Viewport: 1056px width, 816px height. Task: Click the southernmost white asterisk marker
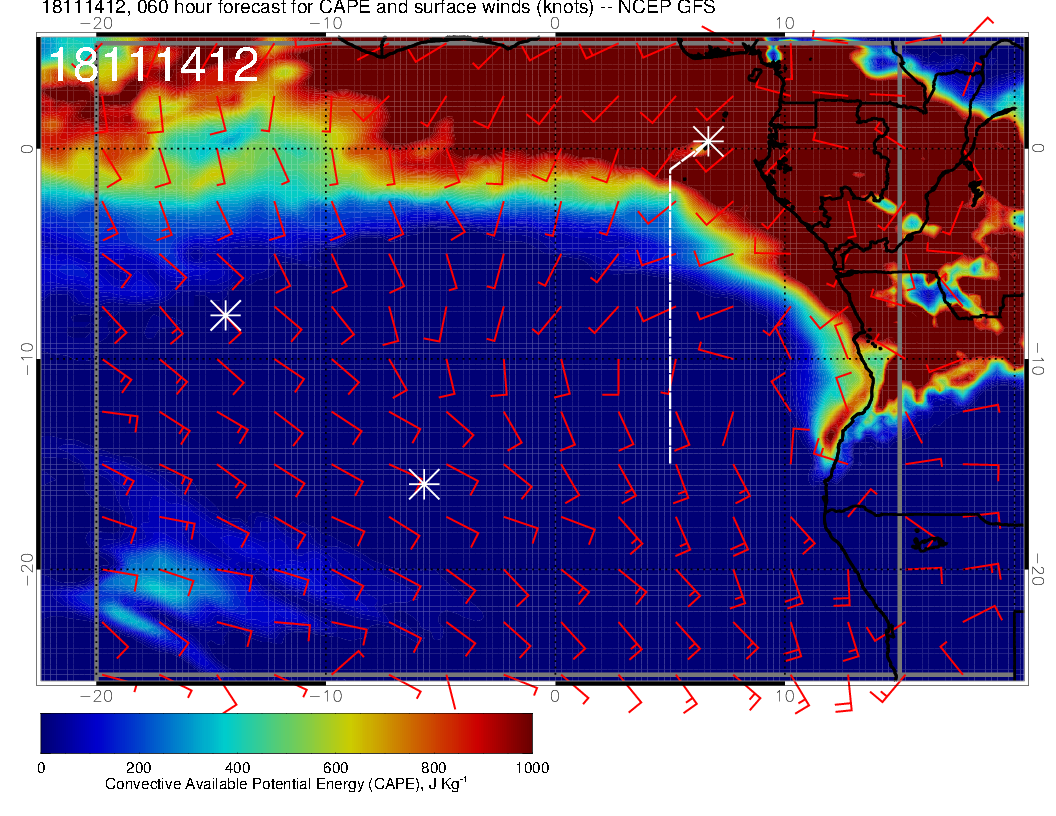(424, 483)
